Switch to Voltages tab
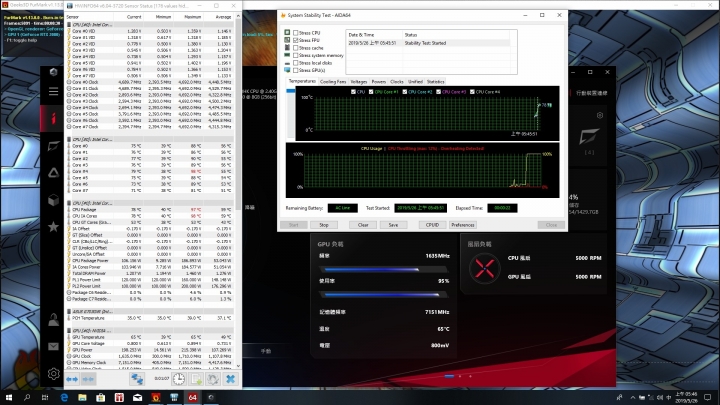720x405 pixels. tap(359, 82)
